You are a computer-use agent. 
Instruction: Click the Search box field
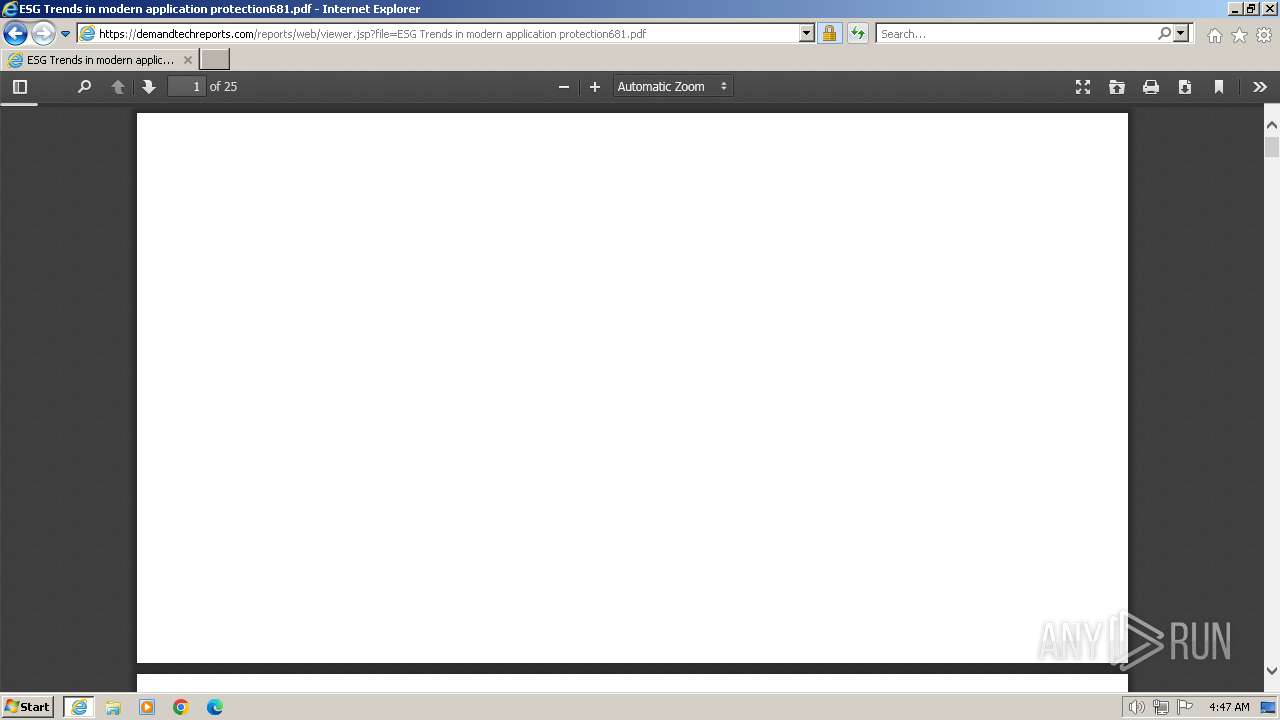[x=1016, y=34]
